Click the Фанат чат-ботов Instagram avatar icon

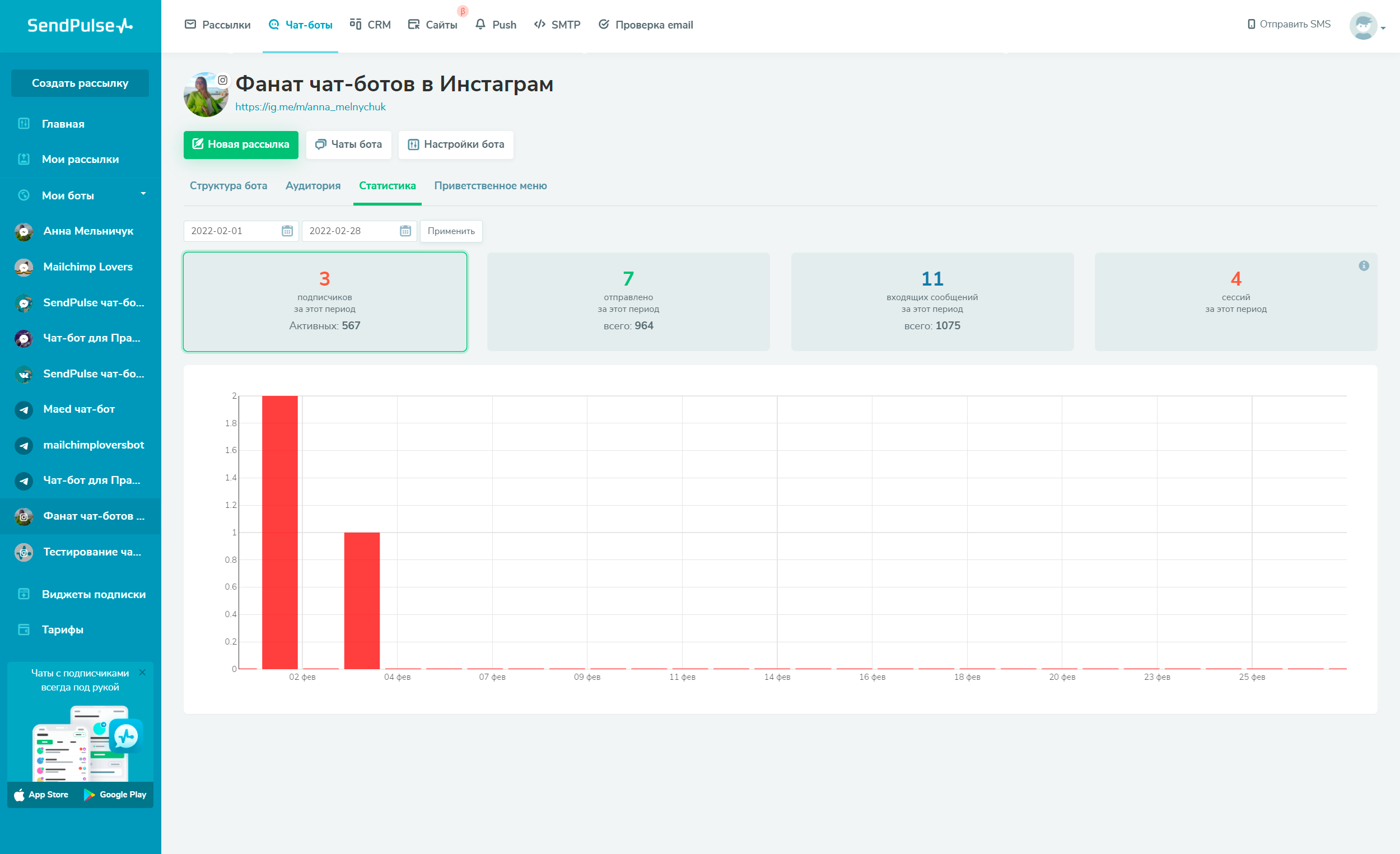[24, 516]
